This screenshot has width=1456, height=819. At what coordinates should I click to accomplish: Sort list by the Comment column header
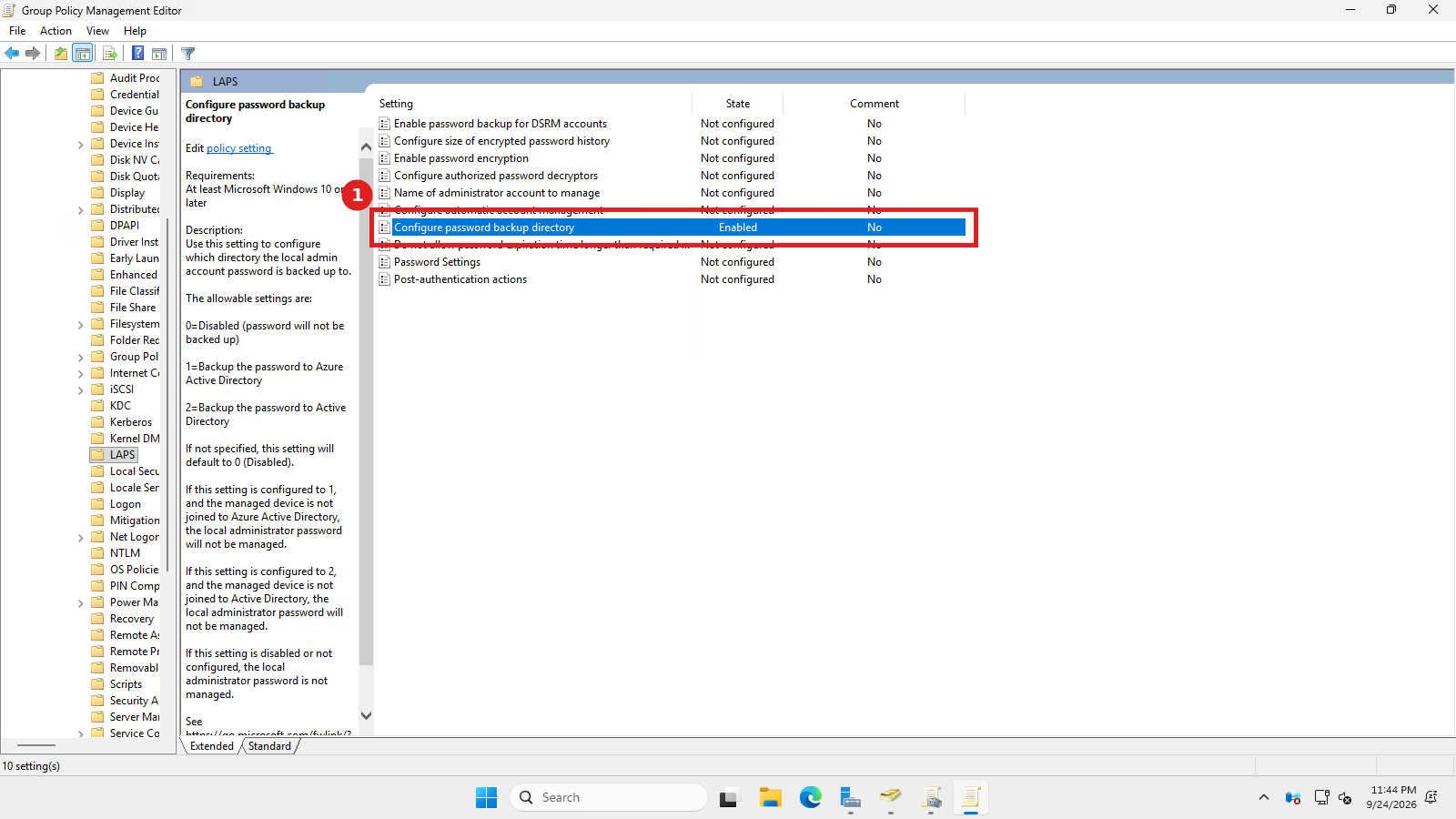tap(875, 104)
